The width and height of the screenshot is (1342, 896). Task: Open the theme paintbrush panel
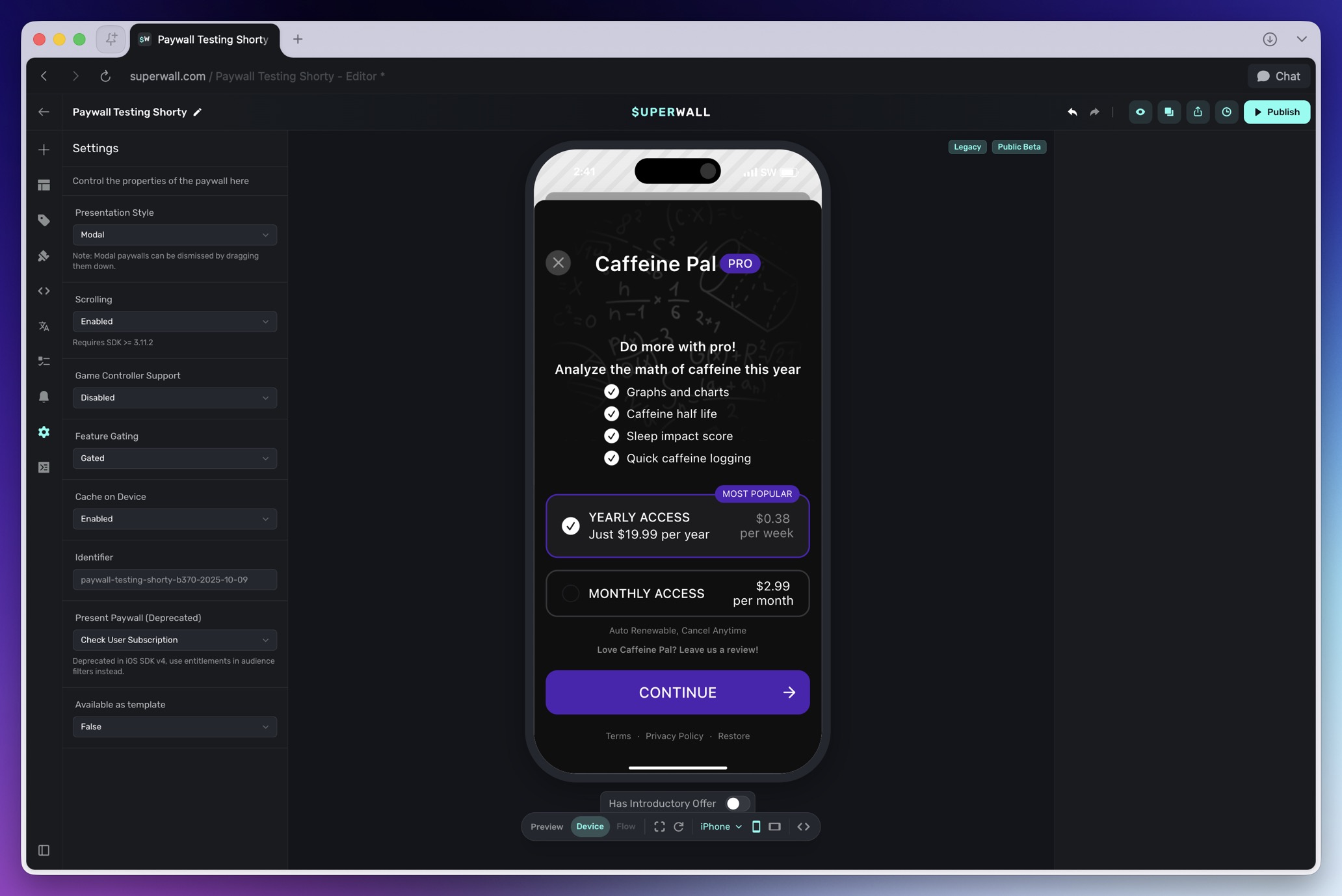pyautogui.click(x=44, y=256)
